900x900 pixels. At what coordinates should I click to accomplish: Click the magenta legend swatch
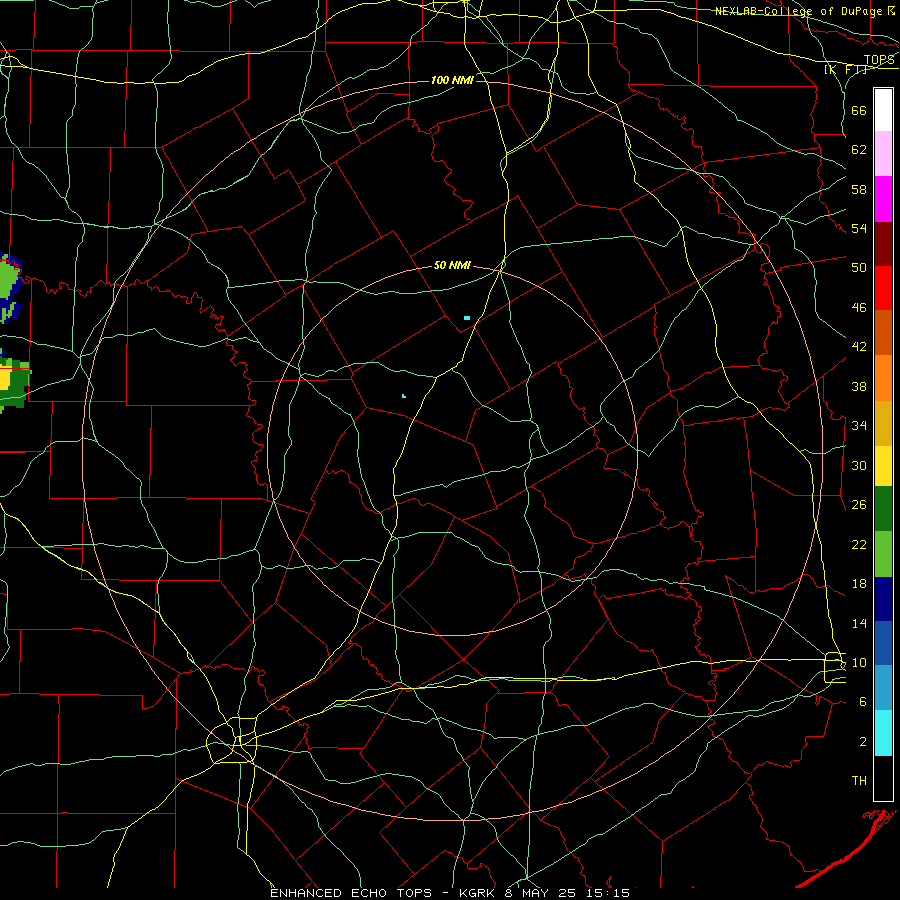(x=883, y=199)
